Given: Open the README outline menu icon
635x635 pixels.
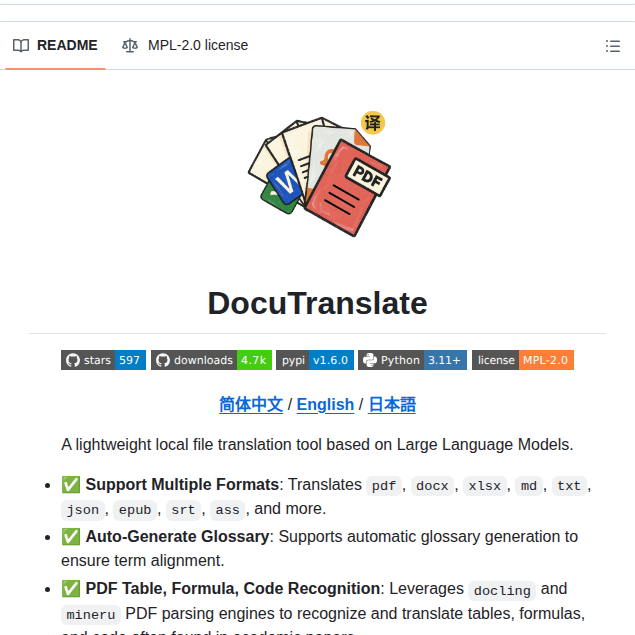Looking at the screenshot, I should click(x=613, y=46).
